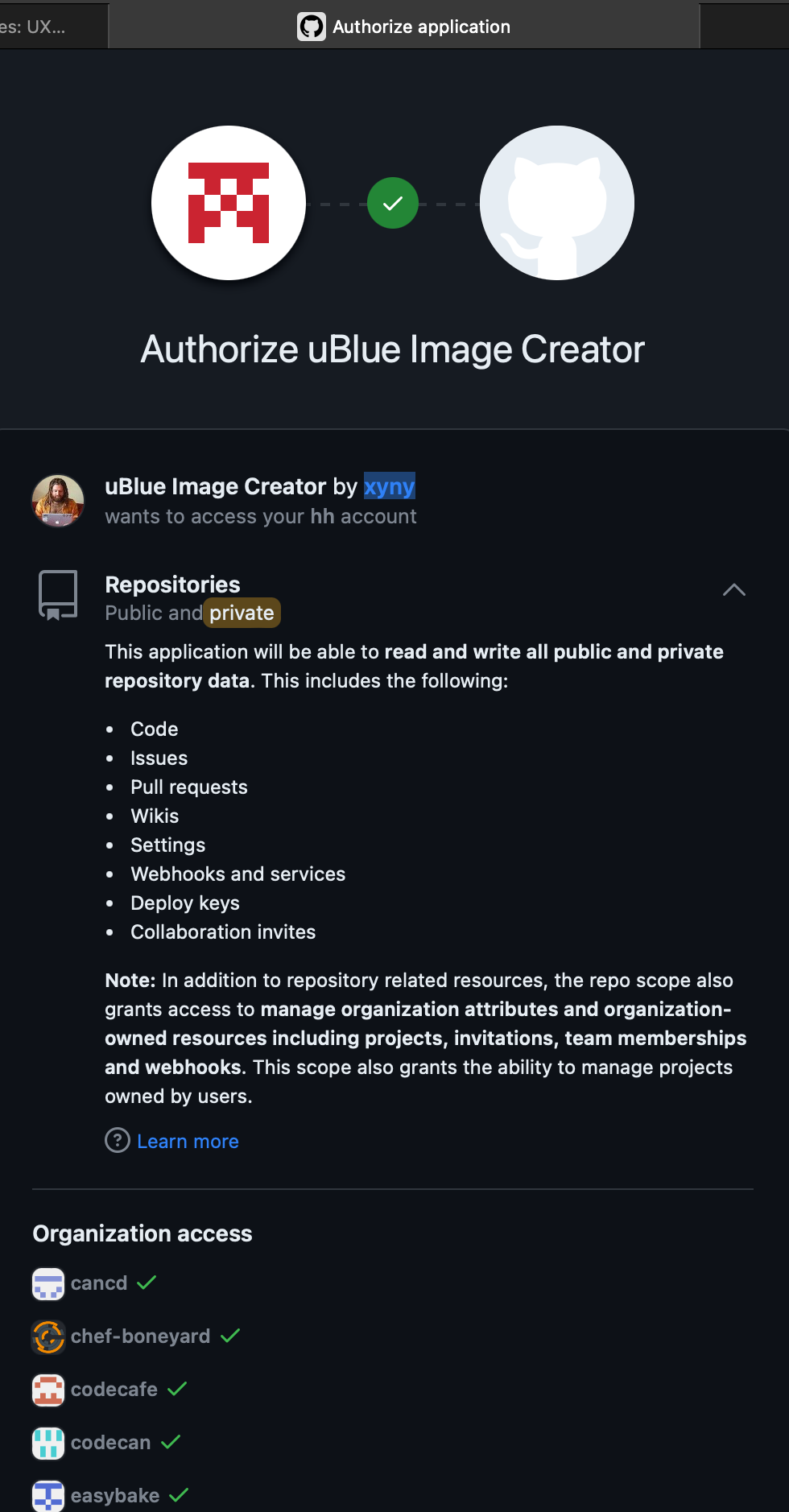This screenshot has height=1512, width=789.
Task: Click the GitHub Octocat avatar circle
Action: [x=557, y=203]
